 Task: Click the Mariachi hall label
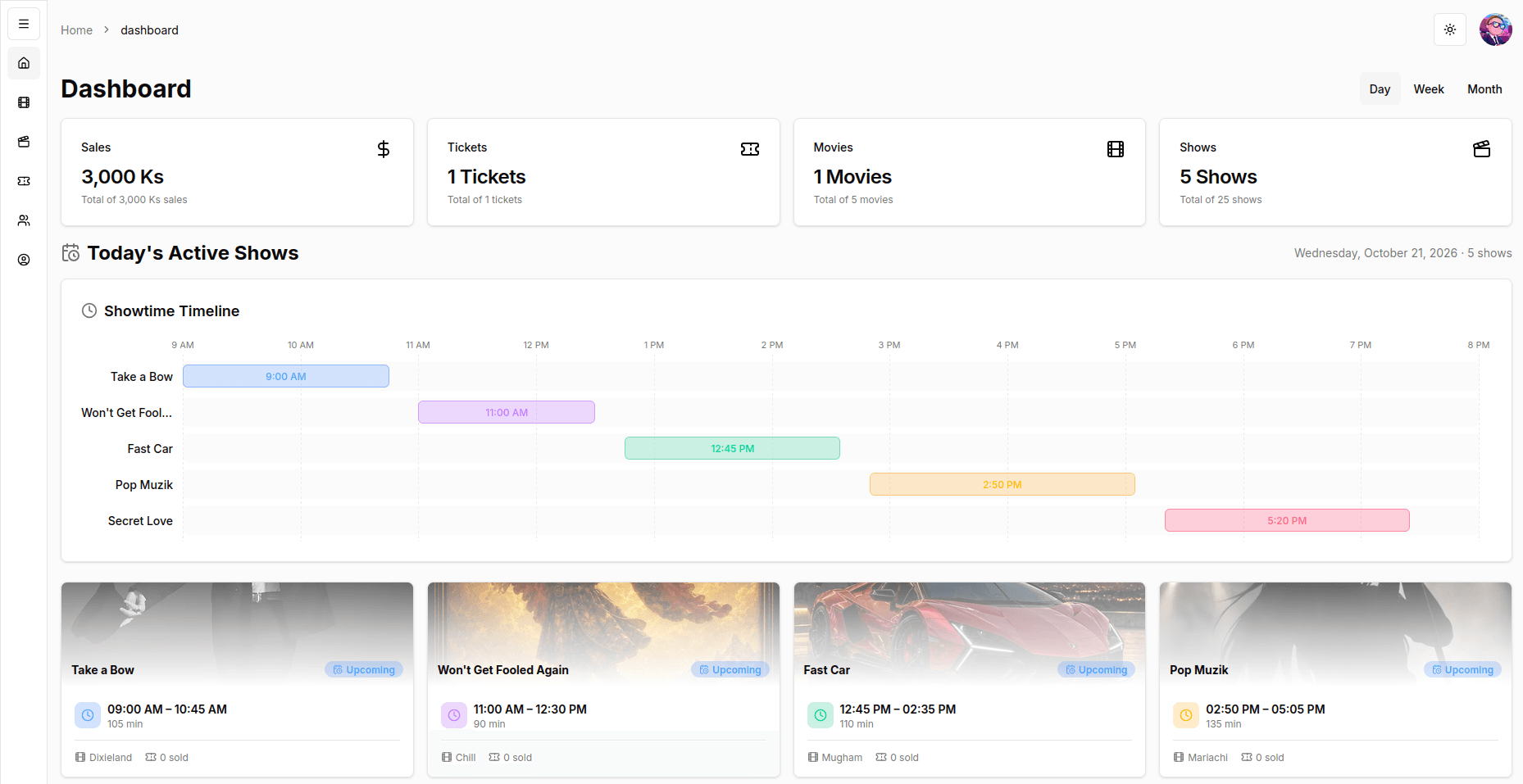[1201, 758]
